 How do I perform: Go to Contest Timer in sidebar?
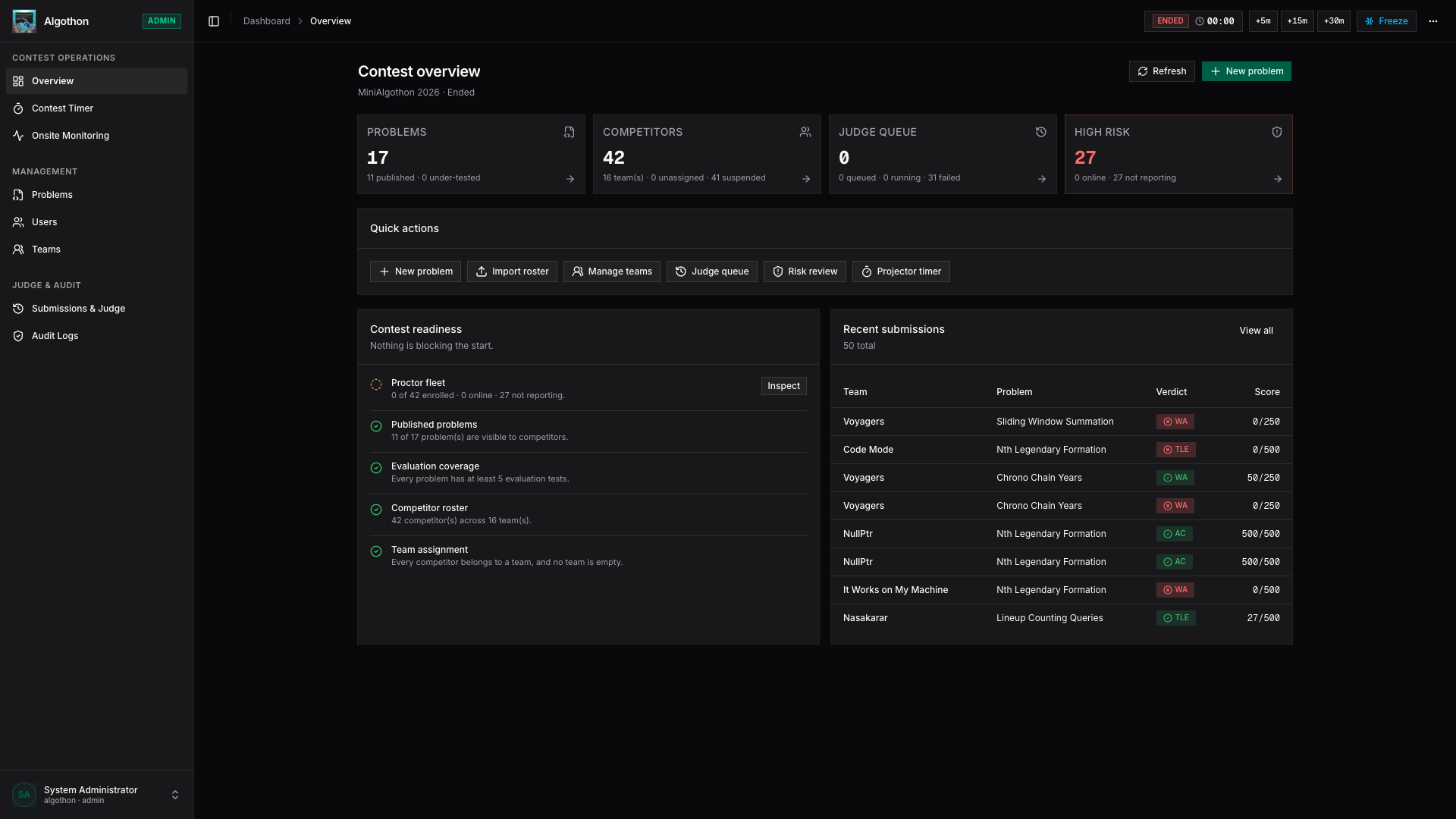pos(96,108)
